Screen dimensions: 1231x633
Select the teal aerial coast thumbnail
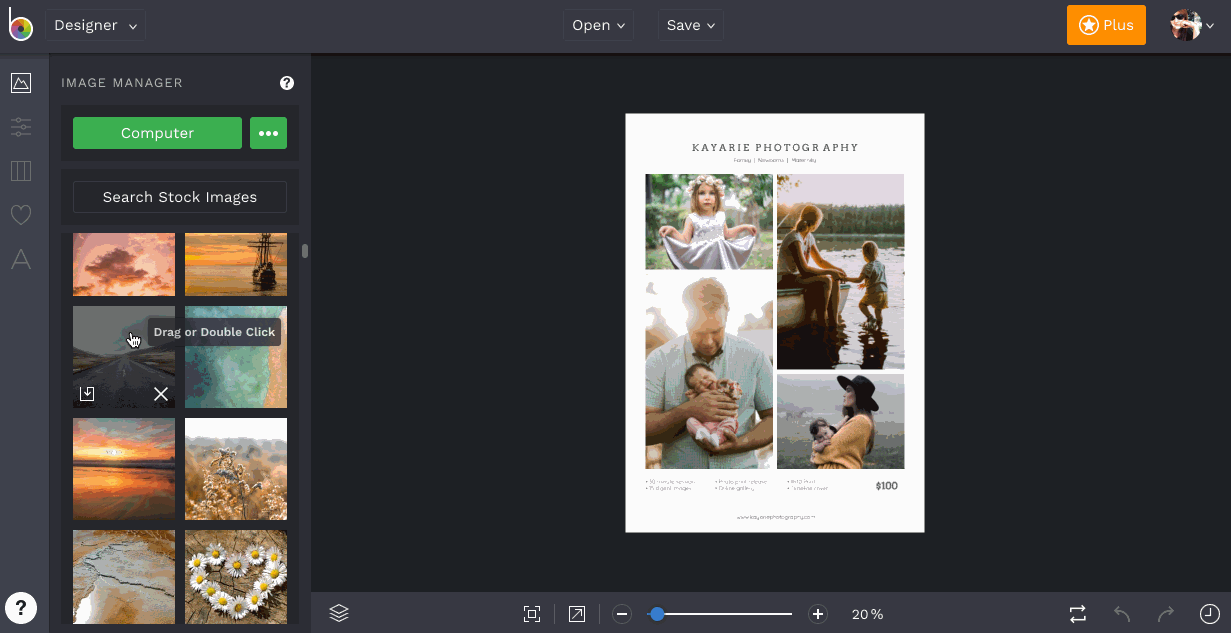coord(236,357)
